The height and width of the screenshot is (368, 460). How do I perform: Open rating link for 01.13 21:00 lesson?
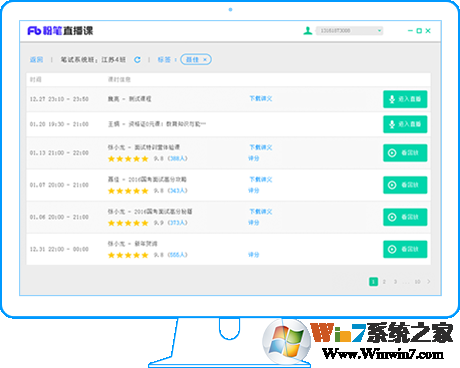click(254, 158)
